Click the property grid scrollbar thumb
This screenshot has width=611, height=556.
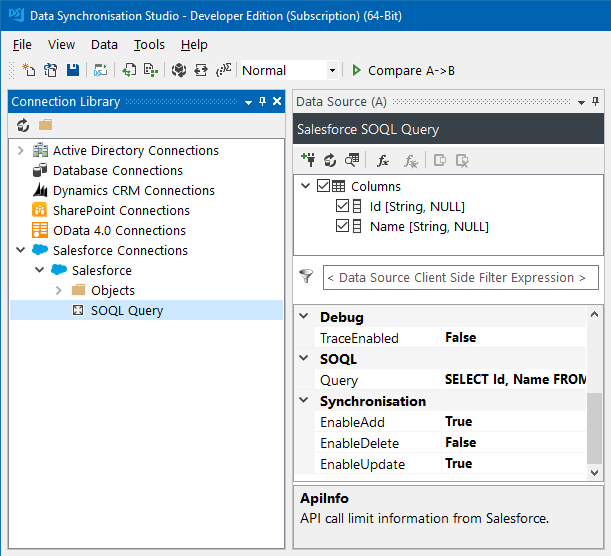coord(594,429)
